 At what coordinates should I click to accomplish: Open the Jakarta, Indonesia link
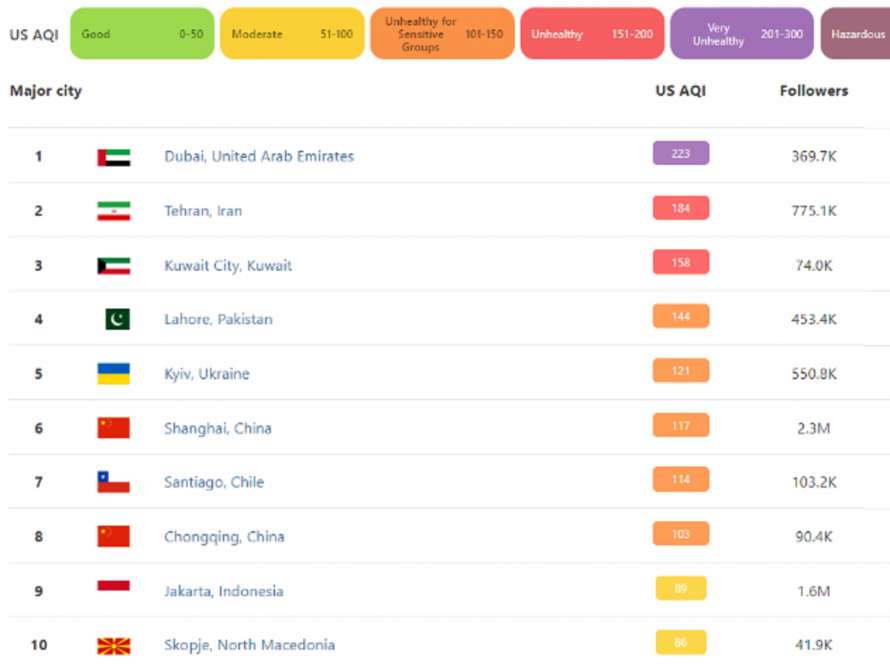[224, 591]
